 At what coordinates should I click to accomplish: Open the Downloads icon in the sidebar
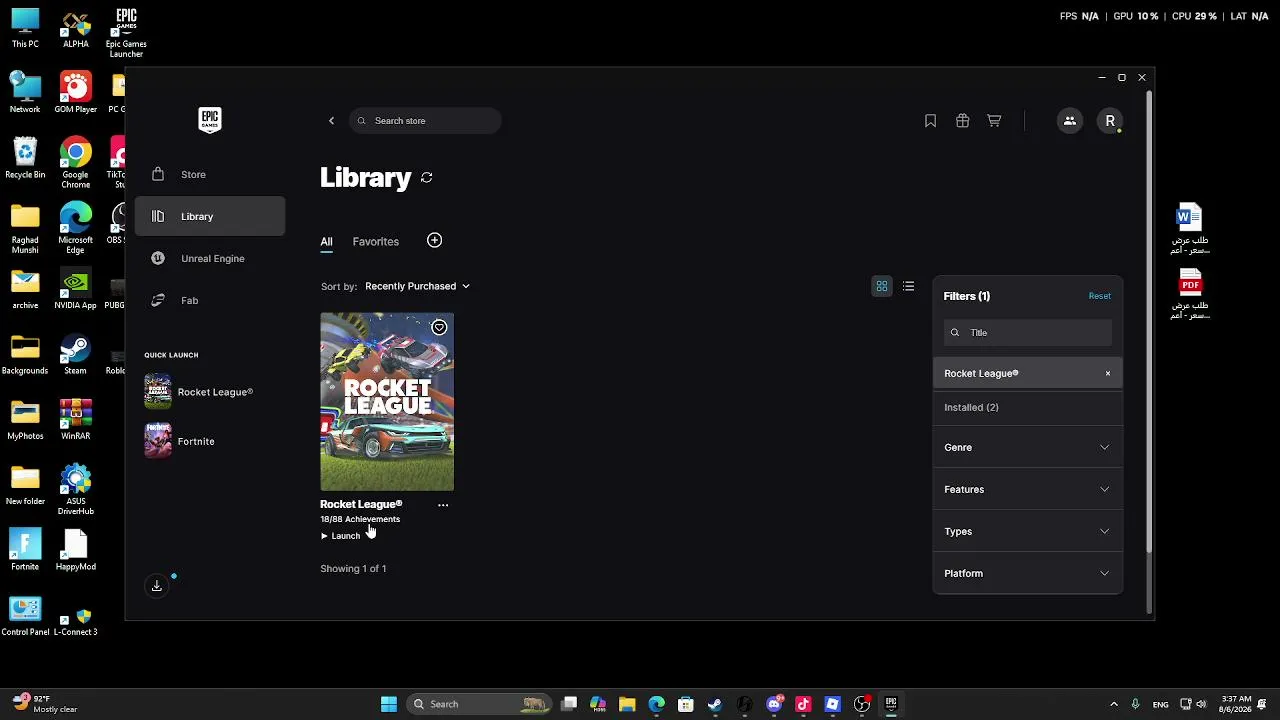point(157,586)
